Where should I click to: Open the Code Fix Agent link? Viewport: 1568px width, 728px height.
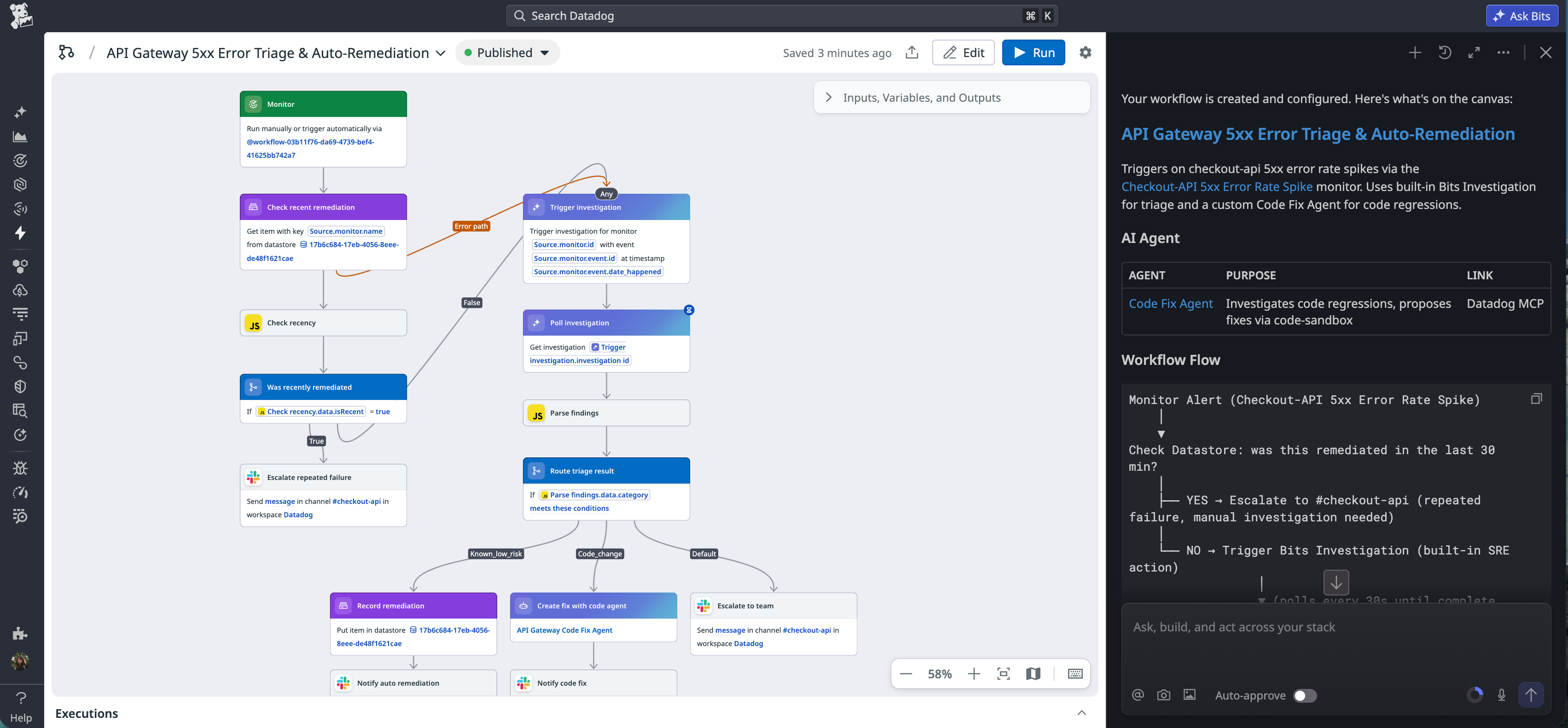point(1171,304)
